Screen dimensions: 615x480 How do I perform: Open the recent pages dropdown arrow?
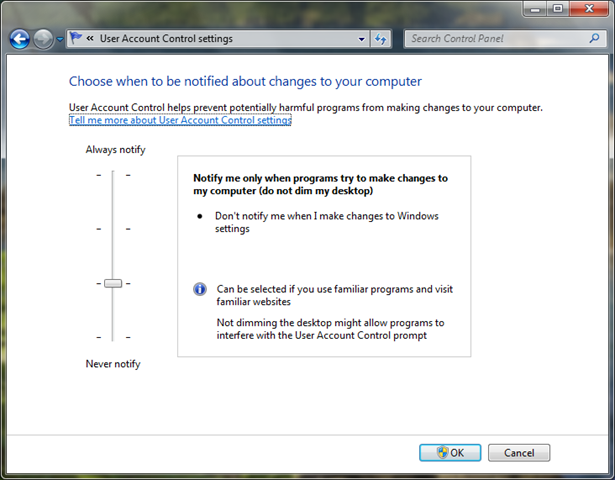click(60, 39)
